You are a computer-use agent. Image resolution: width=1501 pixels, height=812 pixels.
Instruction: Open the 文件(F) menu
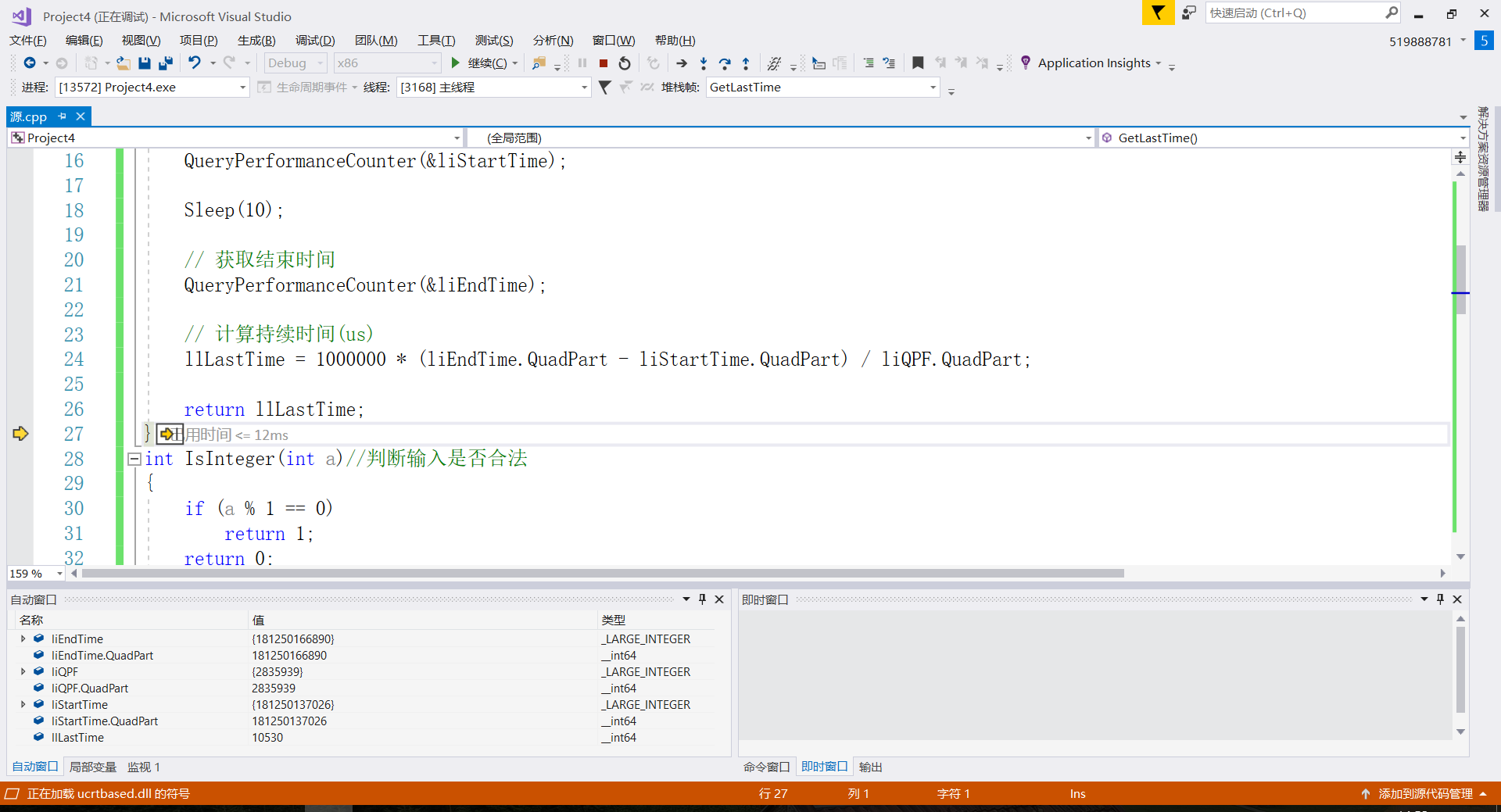[28, 41]
